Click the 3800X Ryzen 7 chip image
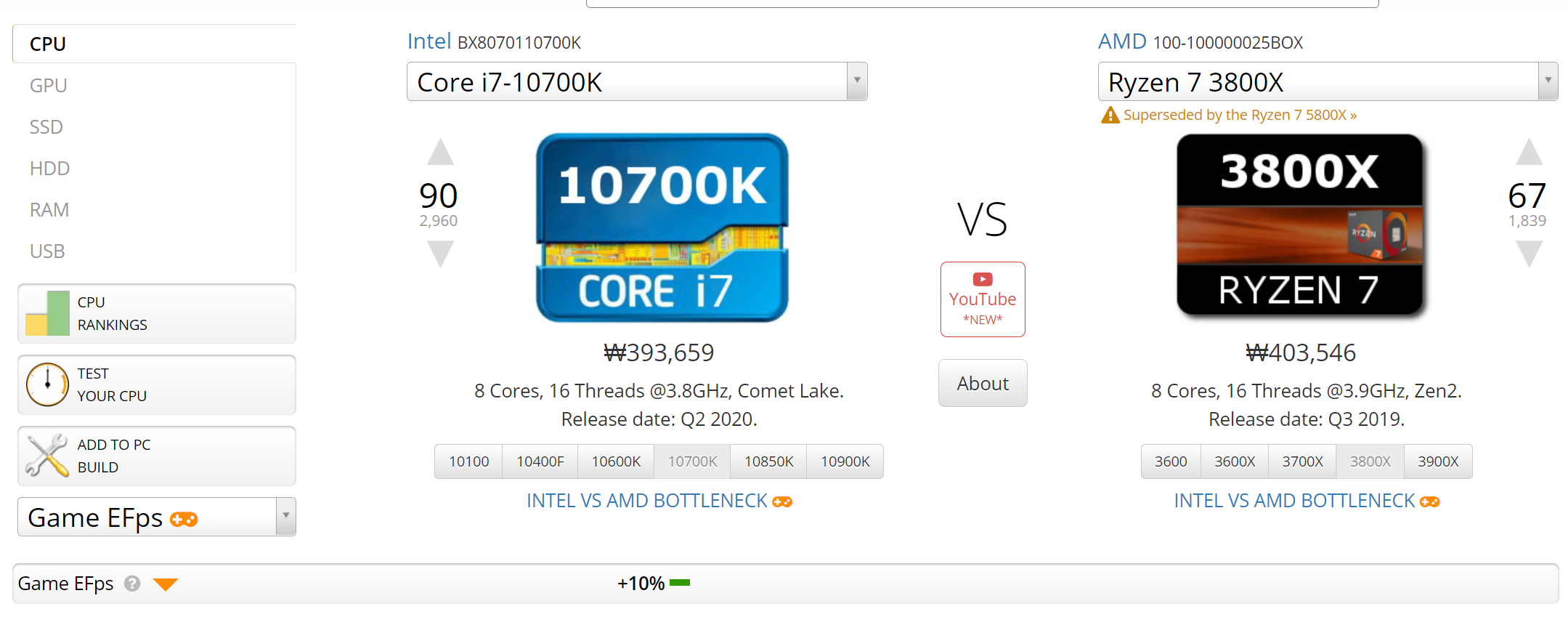 click(x=1300, y=225)
